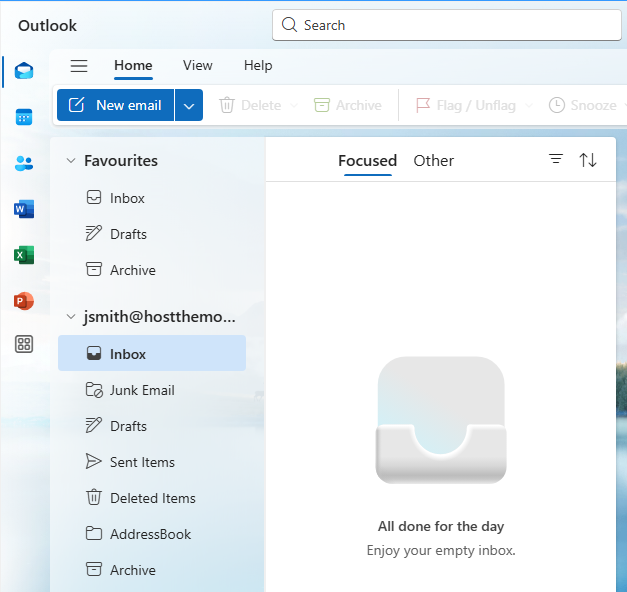The image size is (627, 592).
Task: Click the Favourites heading text
Action: click(x=121, y=161)
